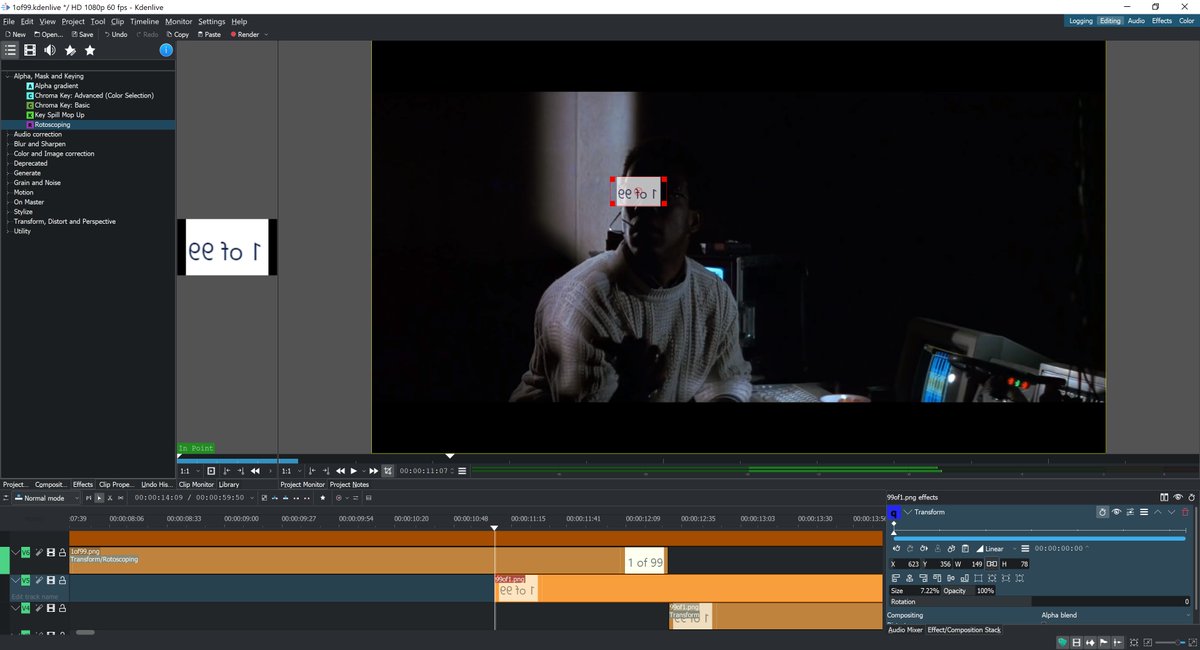This screenshot has width=1200, height=650.
Task: Align Transform rectangle to left edge
Action: 896,578
